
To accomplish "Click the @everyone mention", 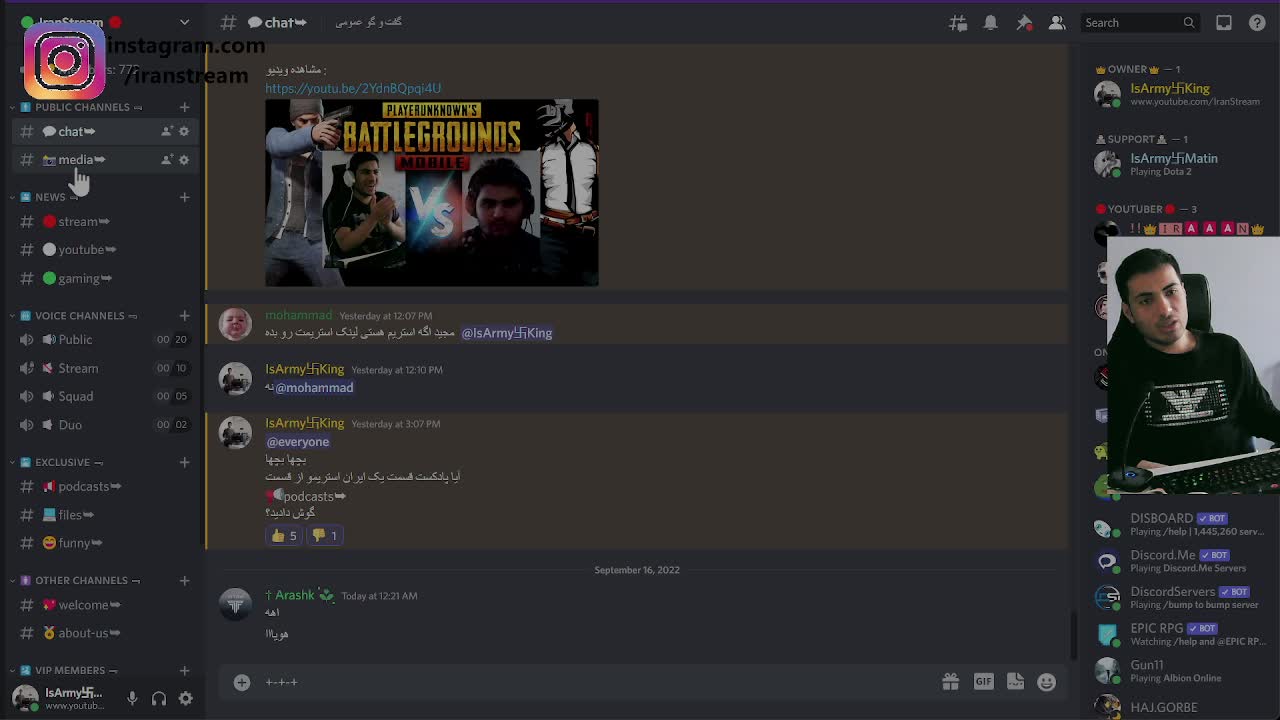I will tap(298, 441).
